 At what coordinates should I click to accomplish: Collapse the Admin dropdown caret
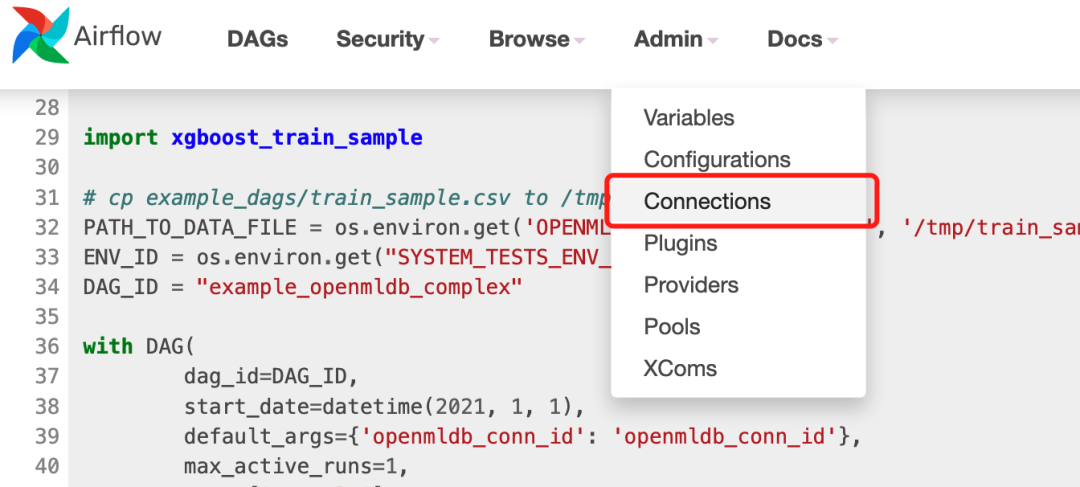click(712, 41)
